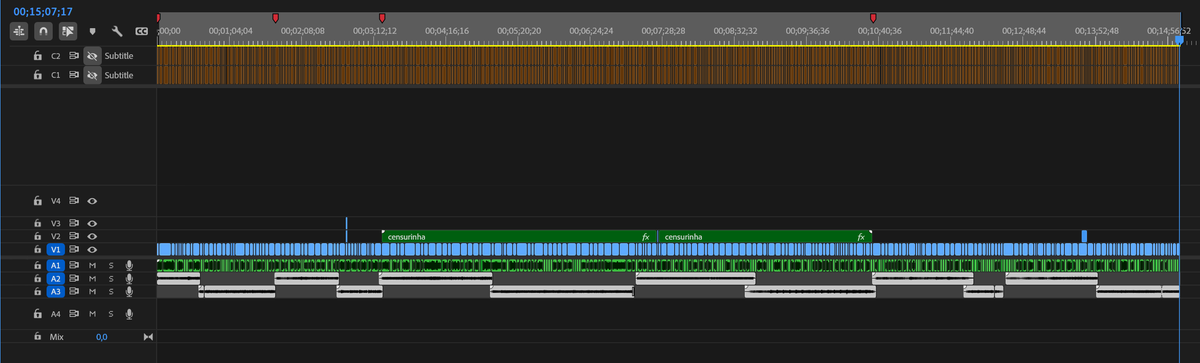Image resolution: width=1200 pixels, height=363 pixels.
Task: Solo the A1 track
Action: (x=111, y=265)
